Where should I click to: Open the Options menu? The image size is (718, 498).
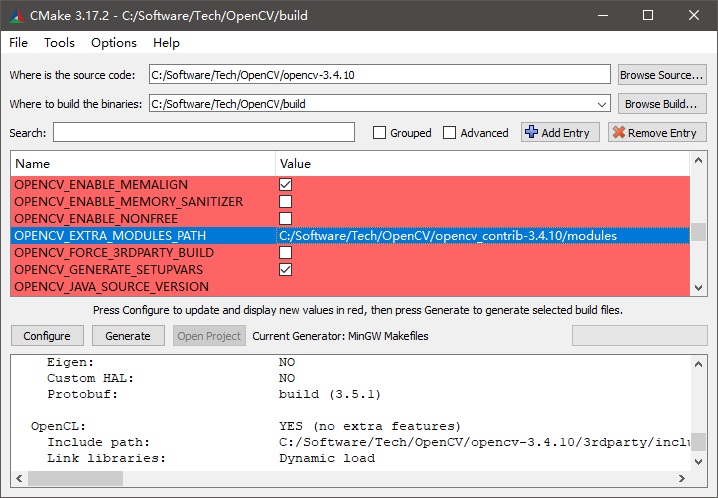(114, 43)
